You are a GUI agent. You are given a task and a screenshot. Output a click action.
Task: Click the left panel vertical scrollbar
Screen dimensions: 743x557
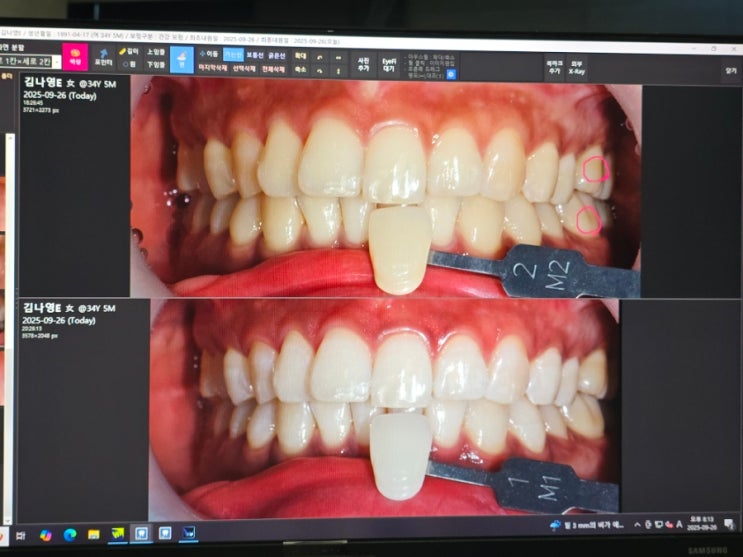tap(9, 327)
